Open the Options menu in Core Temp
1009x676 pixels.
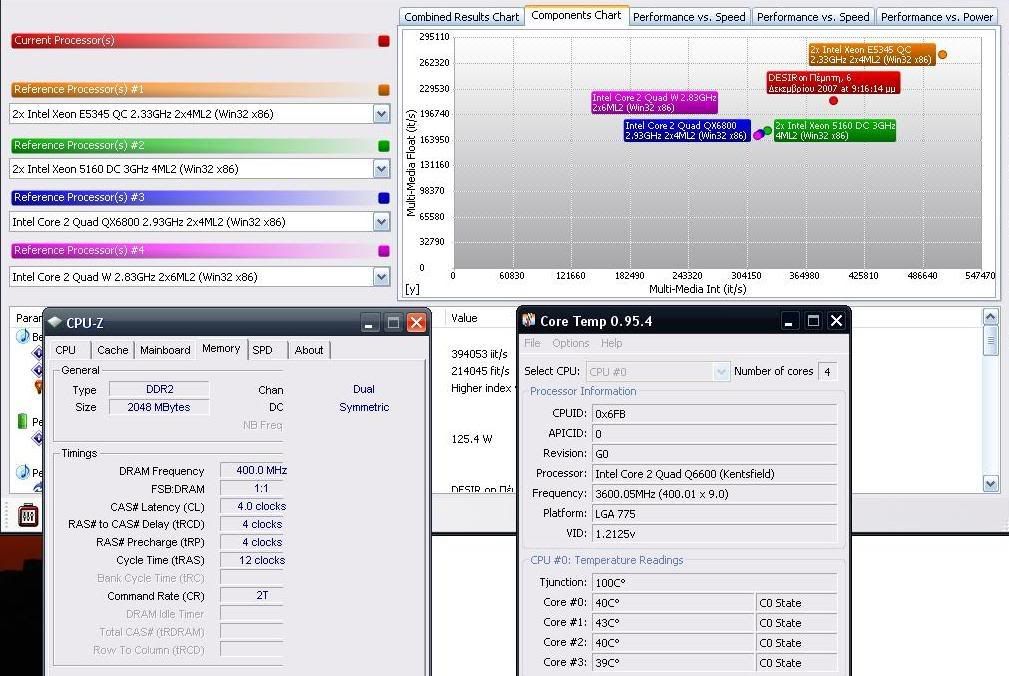570,343
